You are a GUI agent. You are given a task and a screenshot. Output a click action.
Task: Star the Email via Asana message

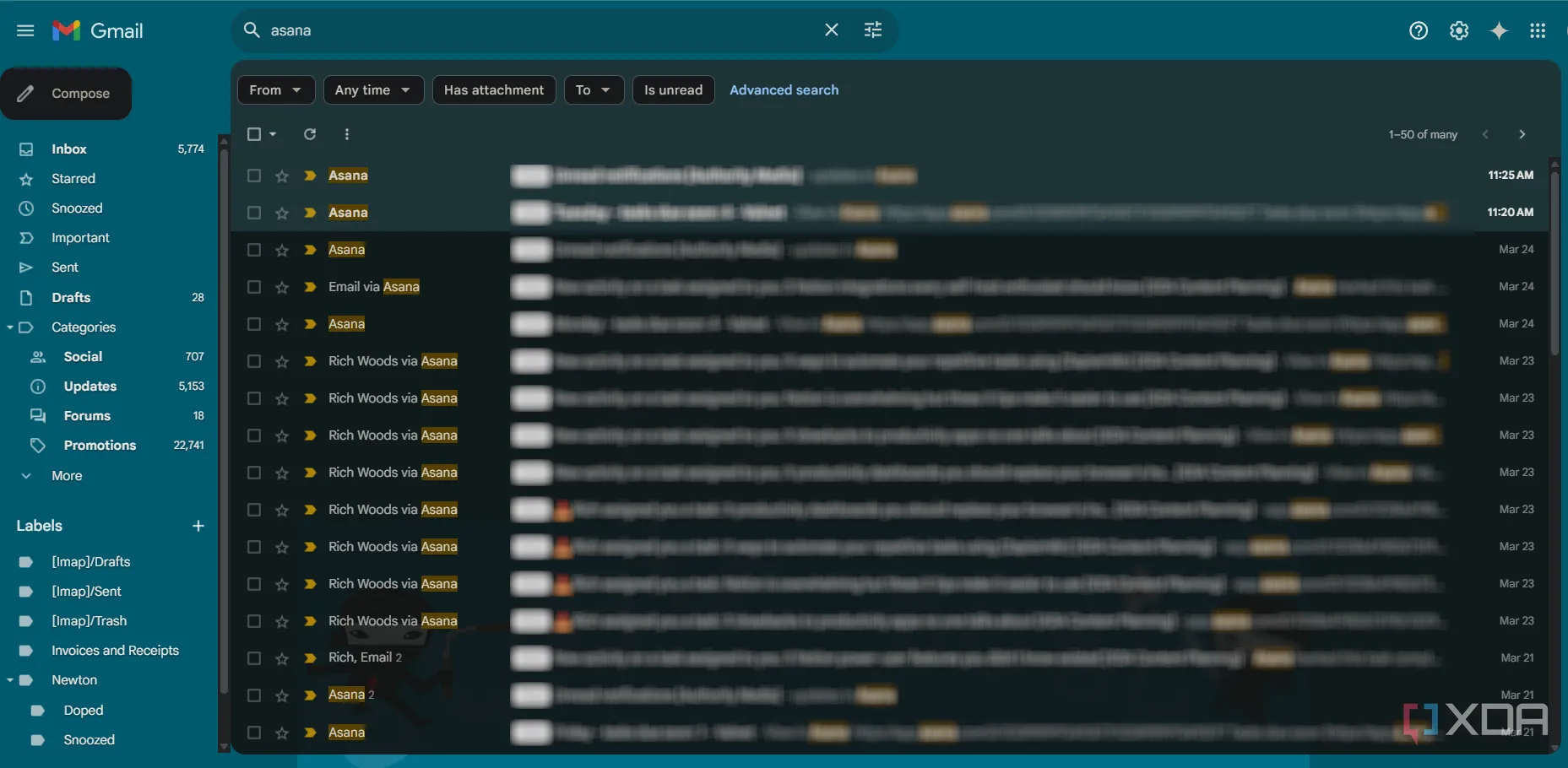282,287
